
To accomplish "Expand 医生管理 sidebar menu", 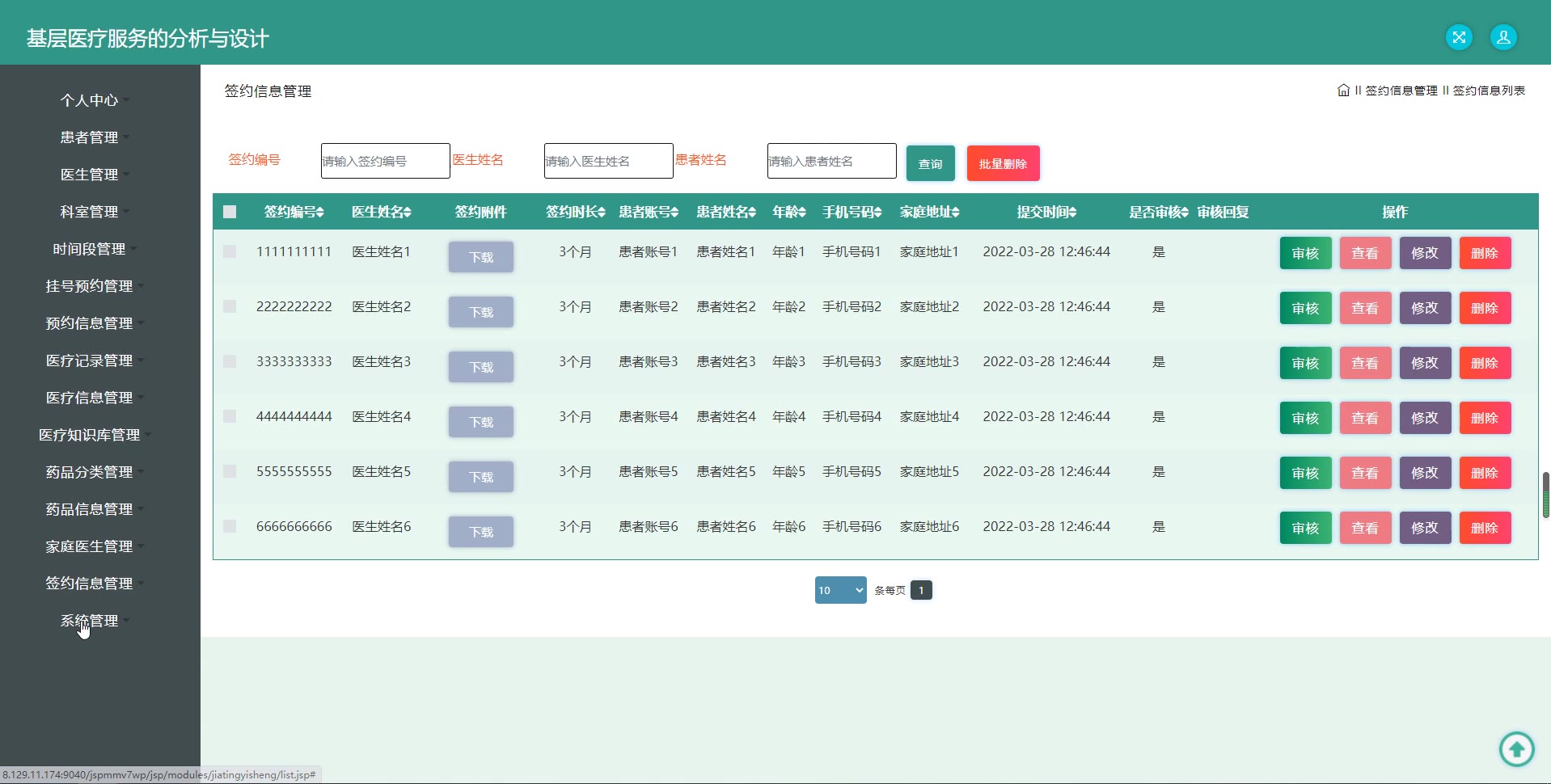I will point(95,175).
